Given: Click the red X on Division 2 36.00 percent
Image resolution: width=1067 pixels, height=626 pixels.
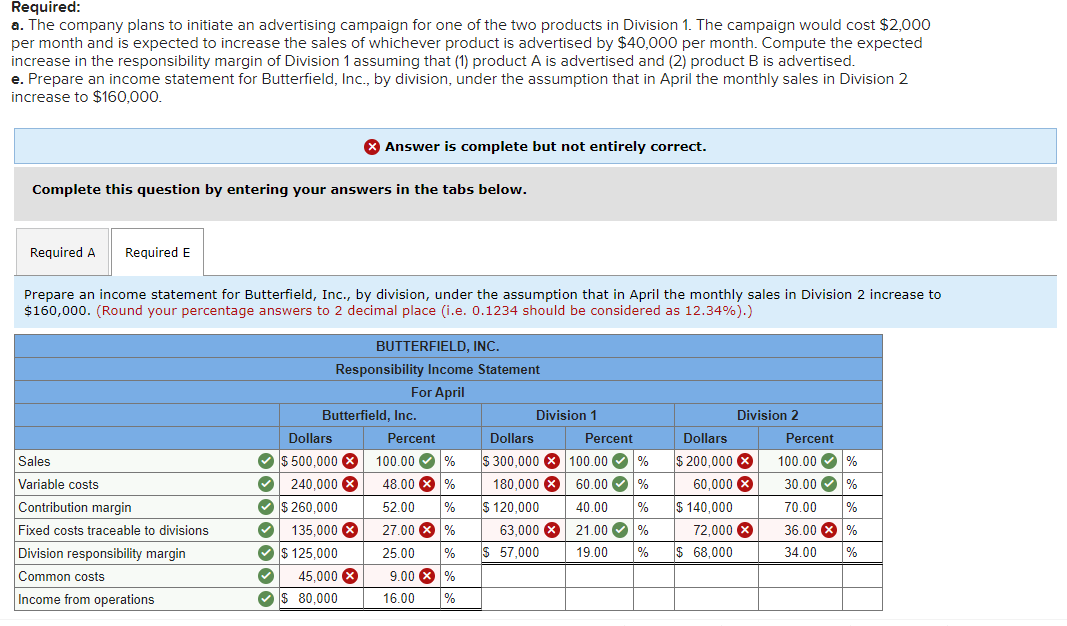Looking at the screenshot, I should [x=830, y=530].
